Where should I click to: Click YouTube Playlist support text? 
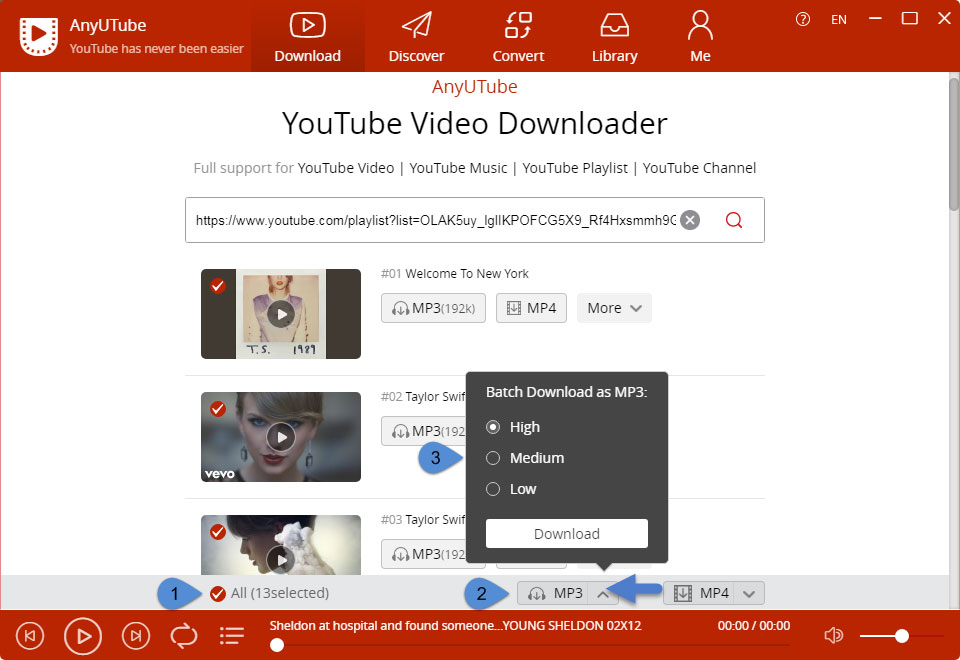click(x=575, y=168)
